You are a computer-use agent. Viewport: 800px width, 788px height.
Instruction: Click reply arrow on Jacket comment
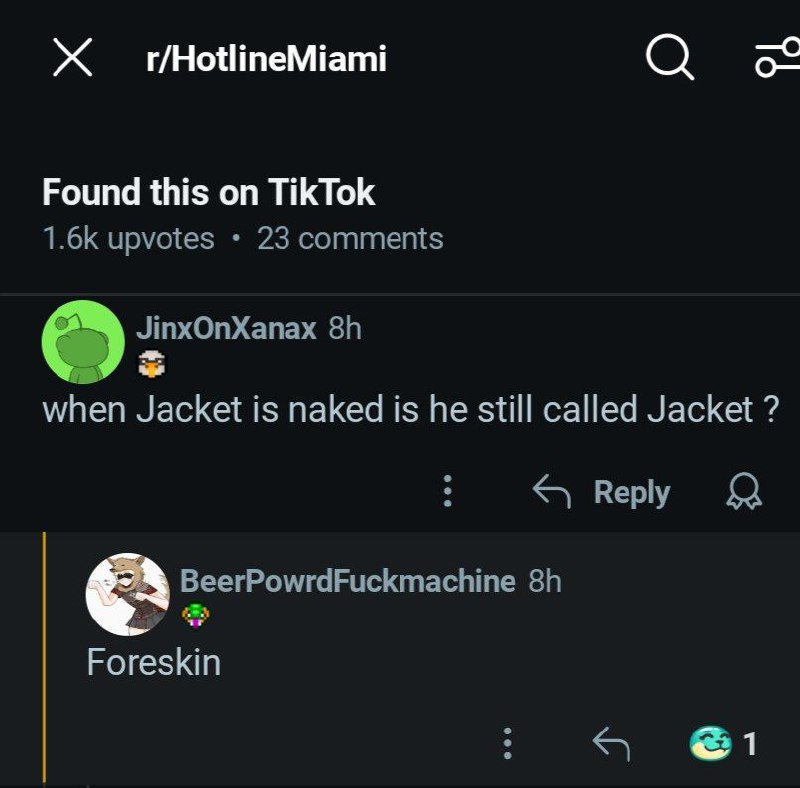(551, 491)
